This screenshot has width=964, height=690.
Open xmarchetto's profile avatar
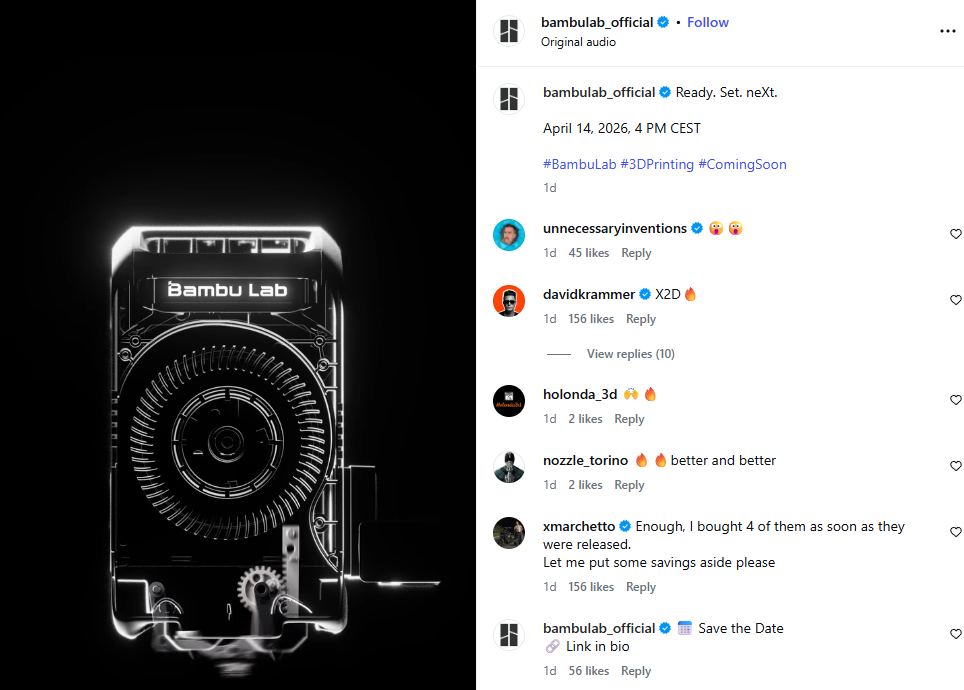509,533
